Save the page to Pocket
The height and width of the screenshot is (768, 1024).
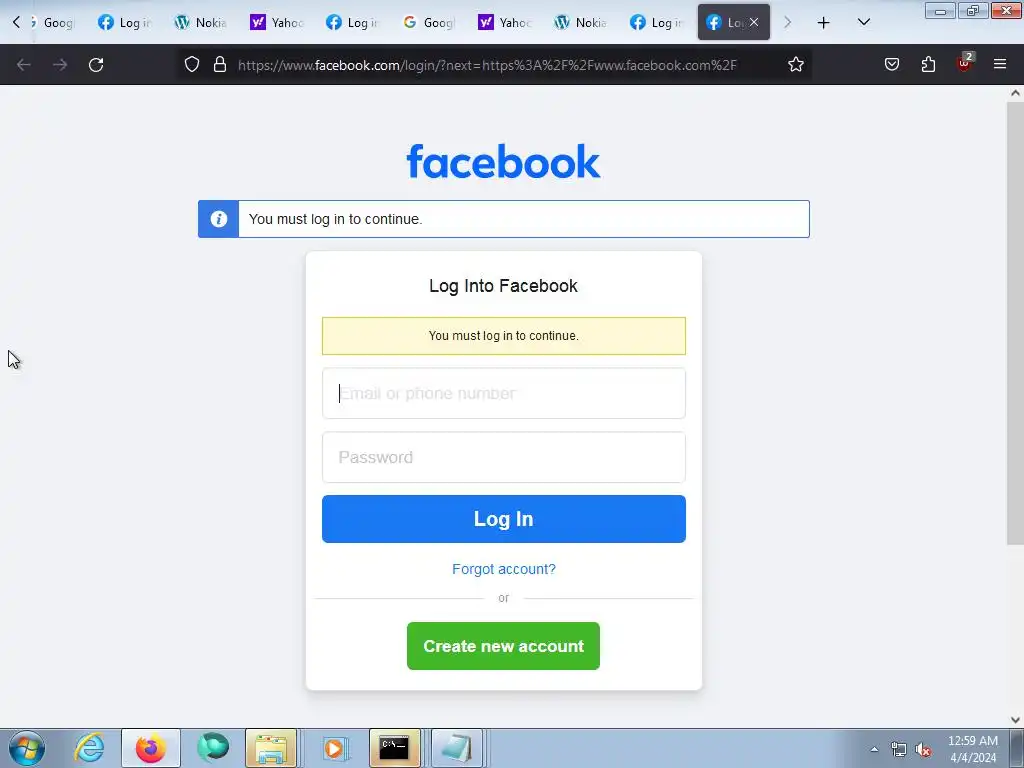coord(892,65)
